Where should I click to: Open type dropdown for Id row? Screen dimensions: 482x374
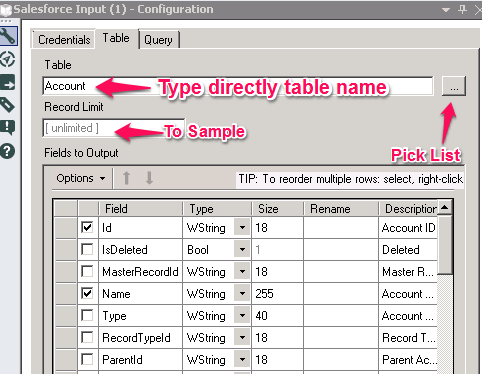(242, 228)
